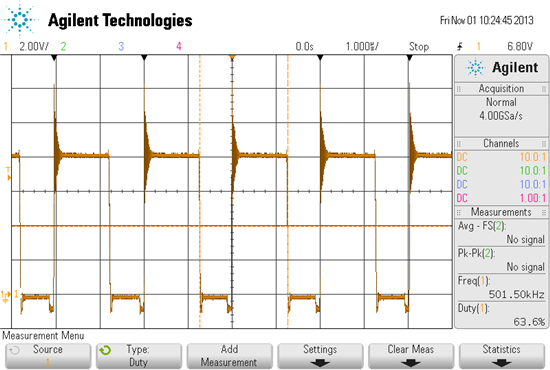
Task: Click the grey rotate icon on Source softkey
Action: 14,350
